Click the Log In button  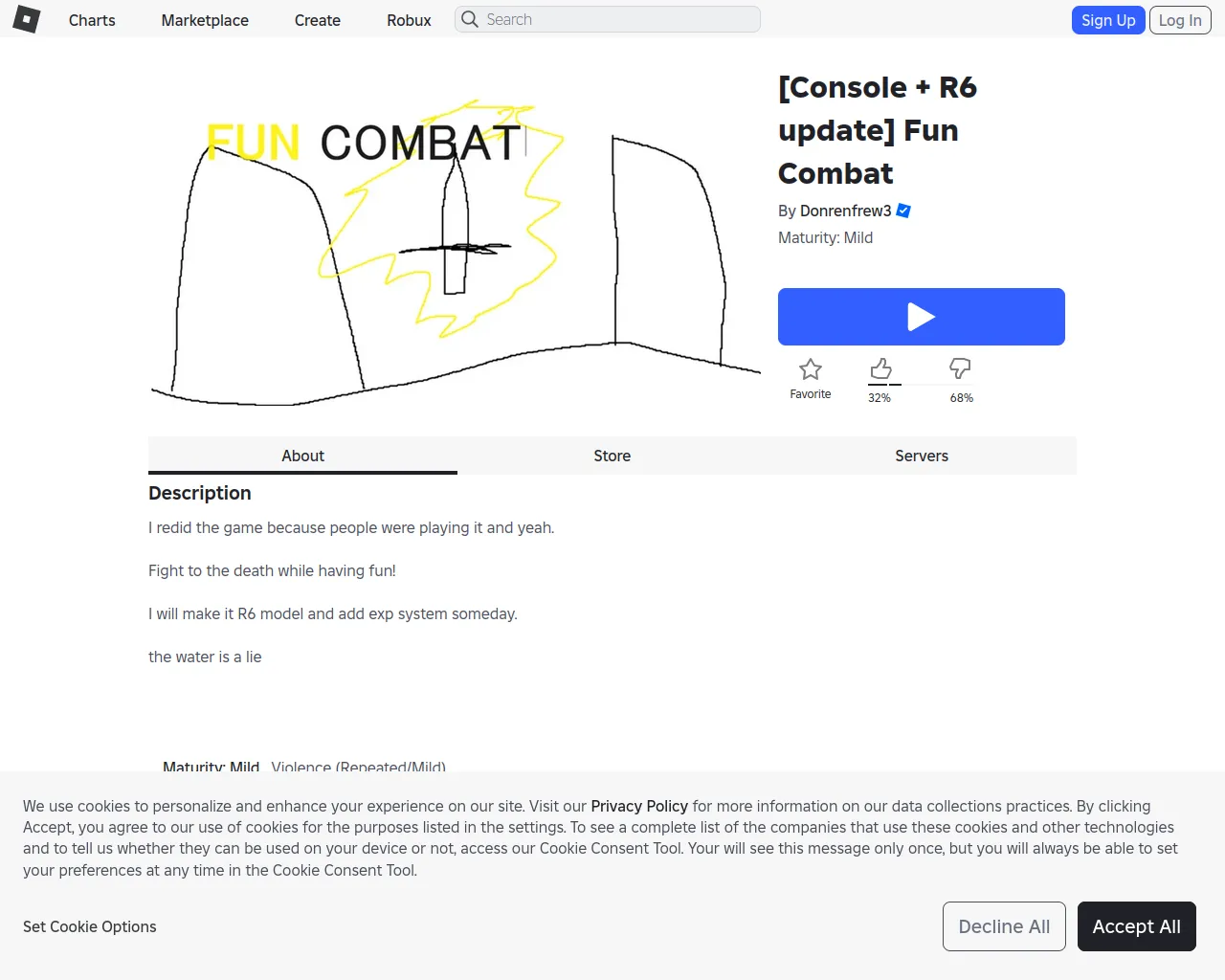click(1180, 20)
